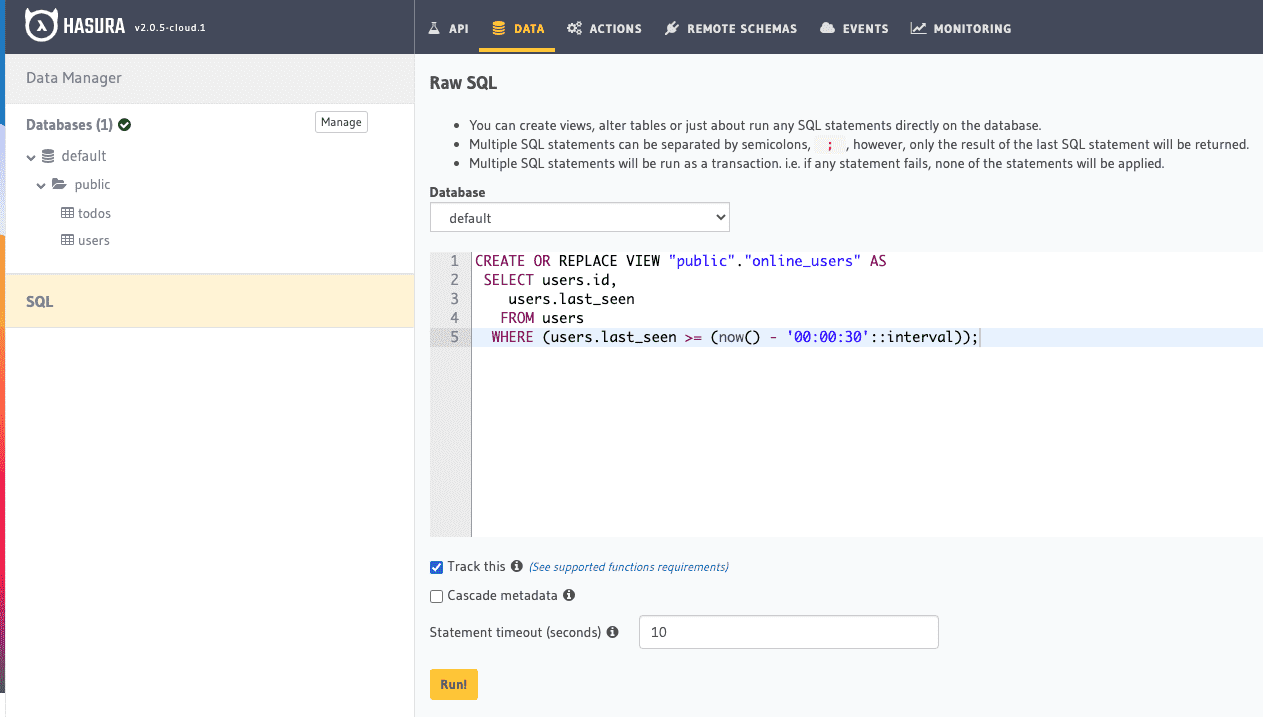Click the Actions gears icon

tap(574, 28)
